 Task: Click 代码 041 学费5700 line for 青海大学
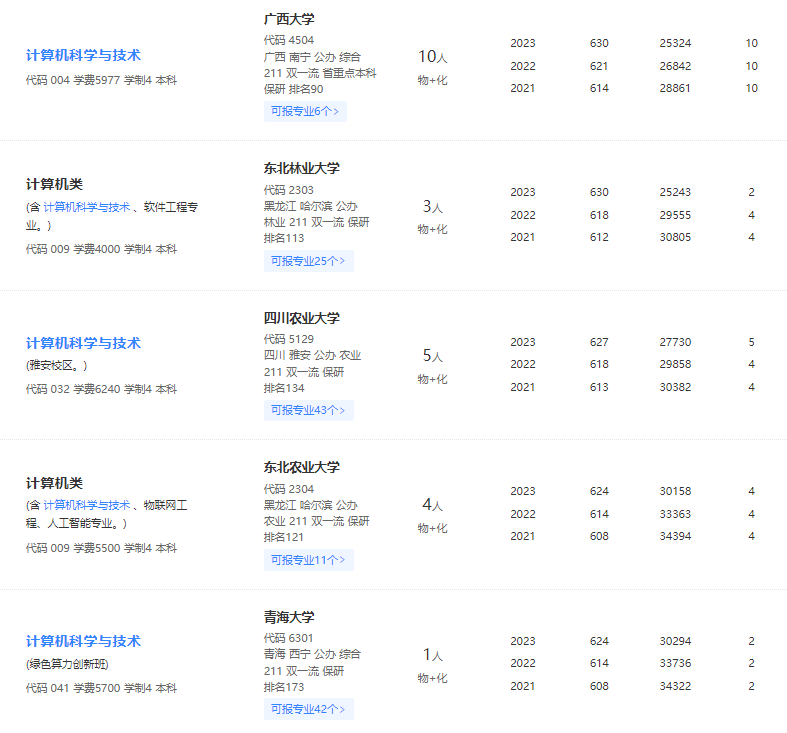(101, 688)
